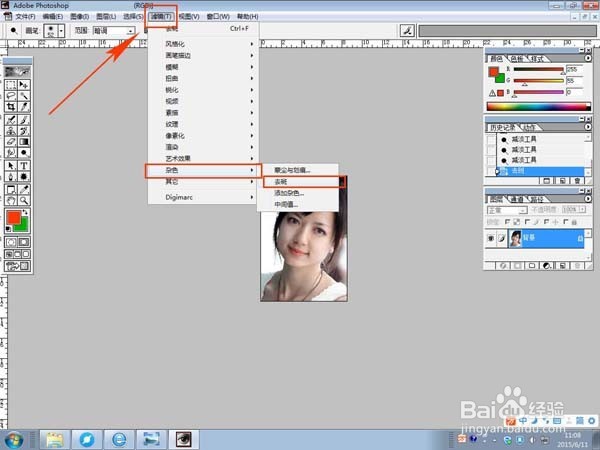Enable lock transparent pixels checkbox
Viewport: 600px width, 450px height.
(x=507, y=222)
